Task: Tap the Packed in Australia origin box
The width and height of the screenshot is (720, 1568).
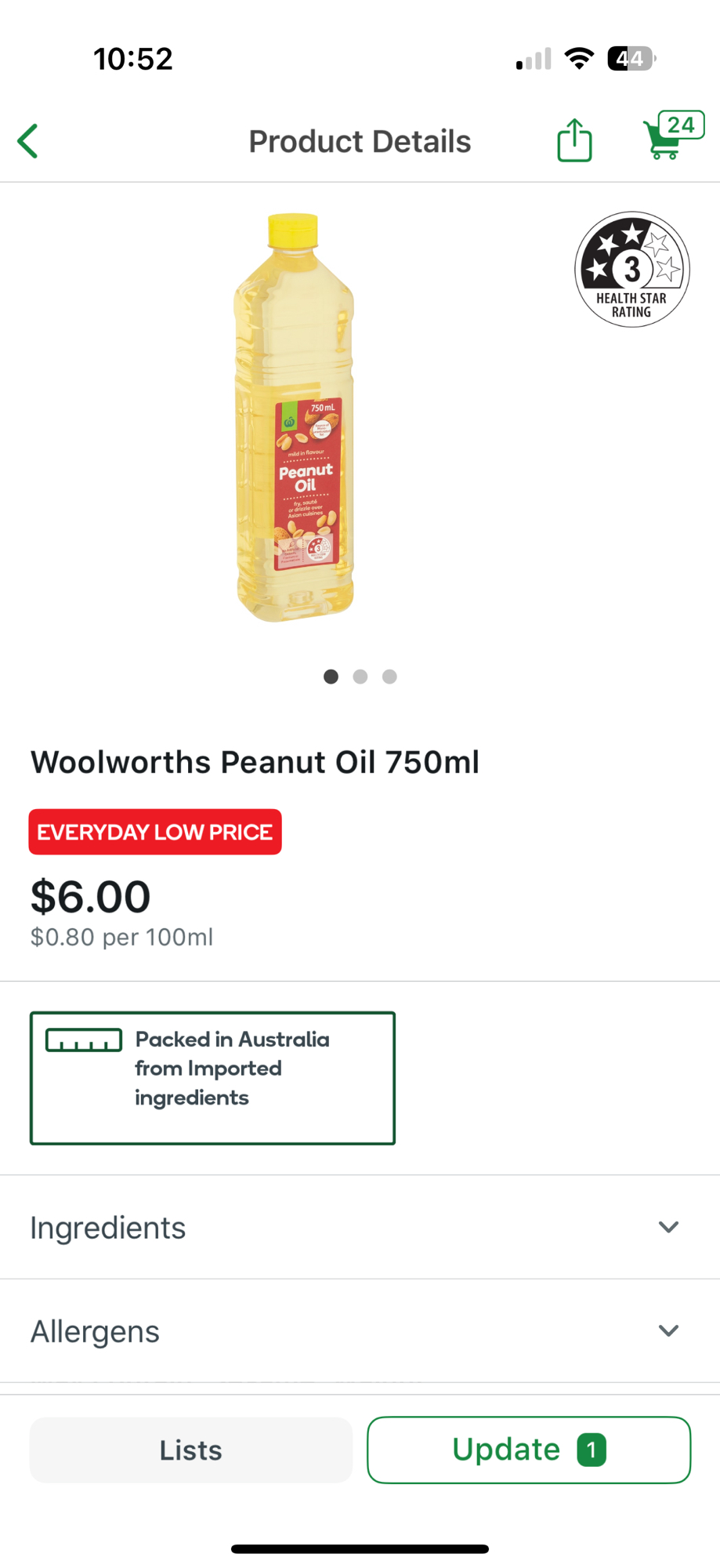Action: 212,1078
